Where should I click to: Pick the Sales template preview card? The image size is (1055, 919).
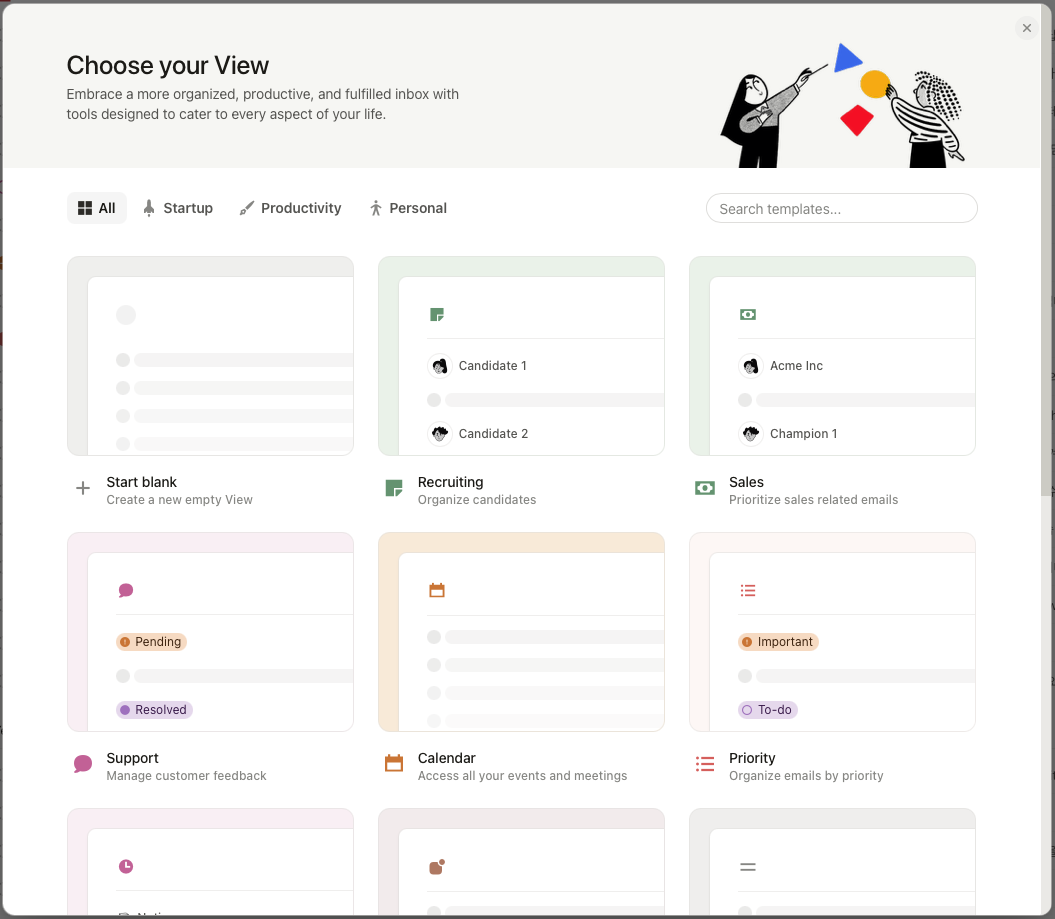tap(832, 356)
